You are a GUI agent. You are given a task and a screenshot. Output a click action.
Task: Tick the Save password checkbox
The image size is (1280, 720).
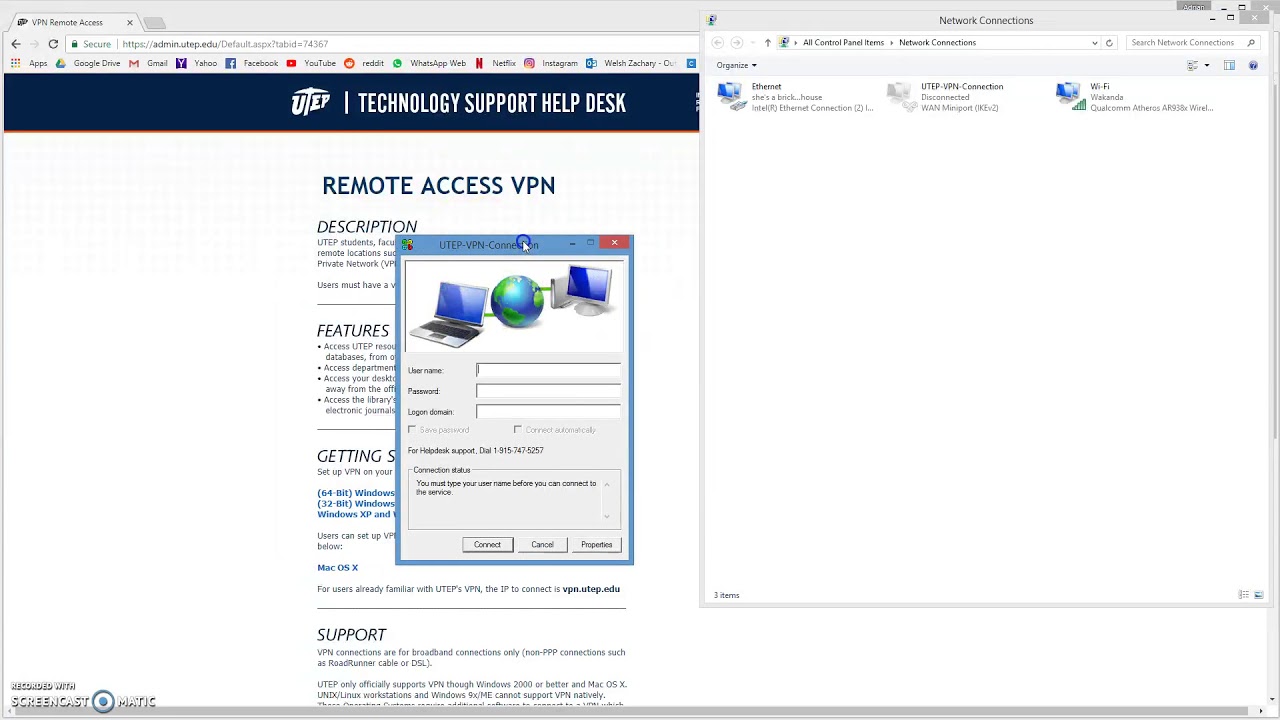pyautogui.click(x=412, y=430)
